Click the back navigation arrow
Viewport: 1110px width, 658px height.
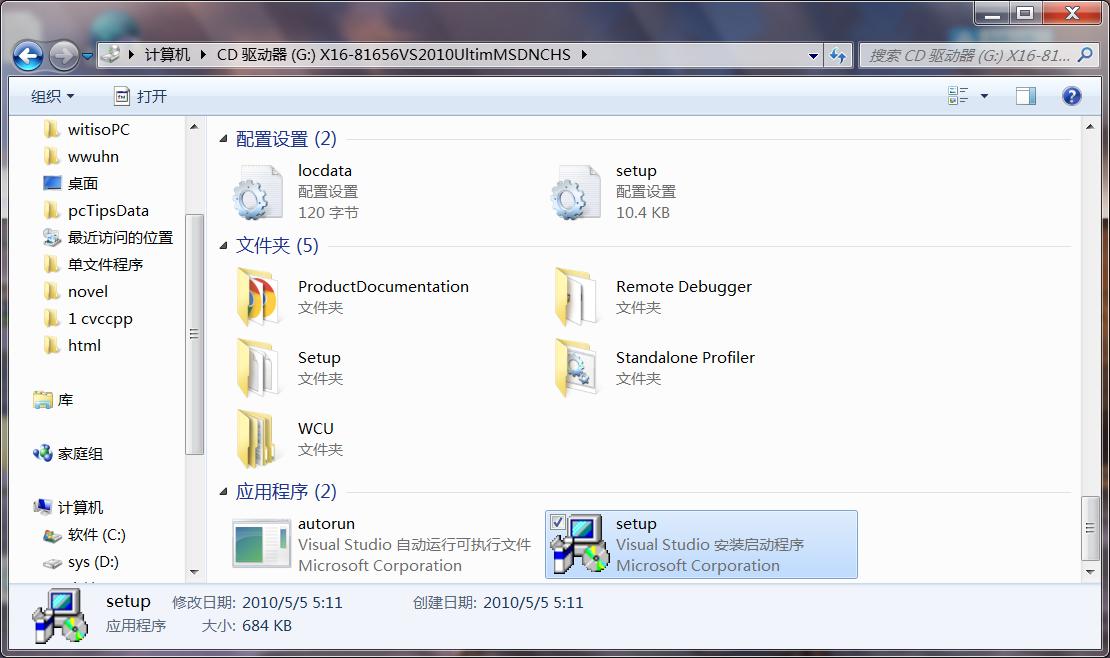(28, 55)
